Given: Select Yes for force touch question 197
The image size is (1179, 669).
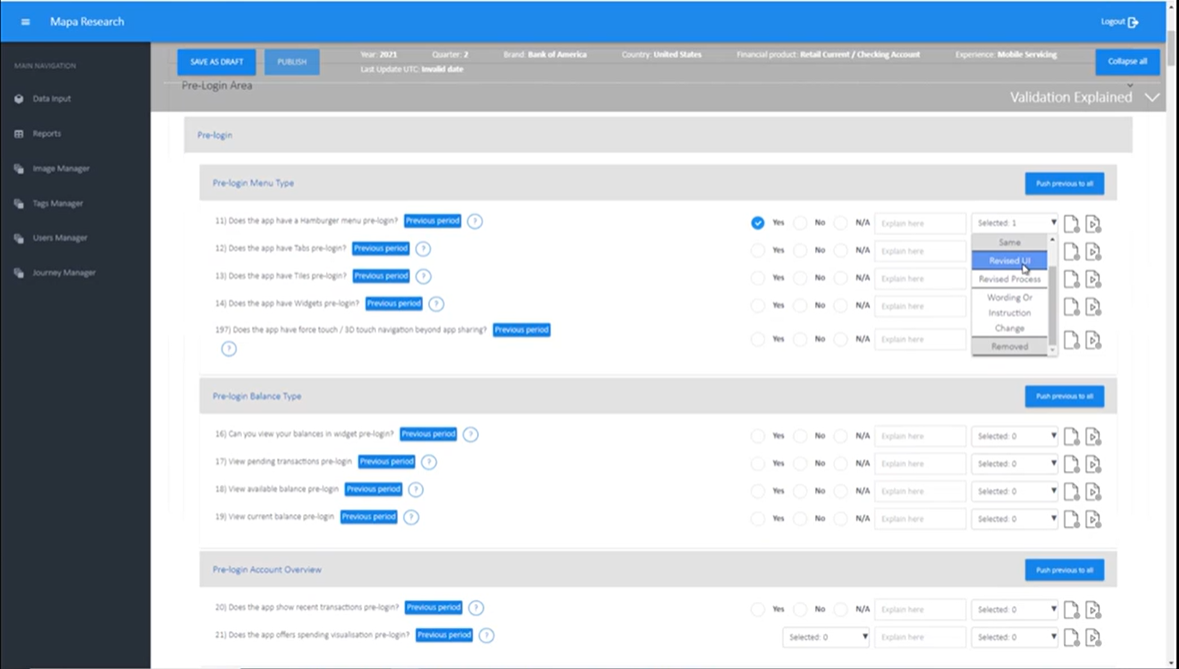Looking at the screenshot, I should pos(757,339).
